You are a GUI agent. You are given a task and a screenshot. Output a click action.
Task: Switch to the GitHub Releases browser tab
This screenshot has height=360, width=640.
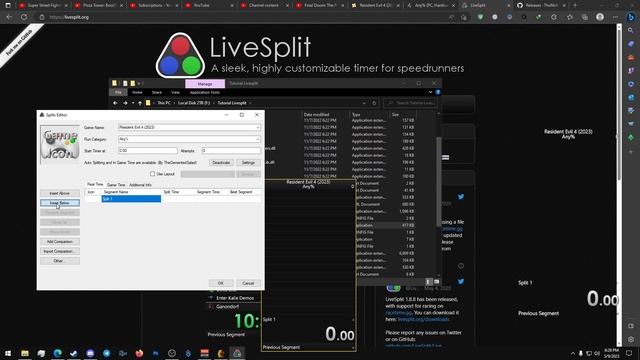point(541,5)
